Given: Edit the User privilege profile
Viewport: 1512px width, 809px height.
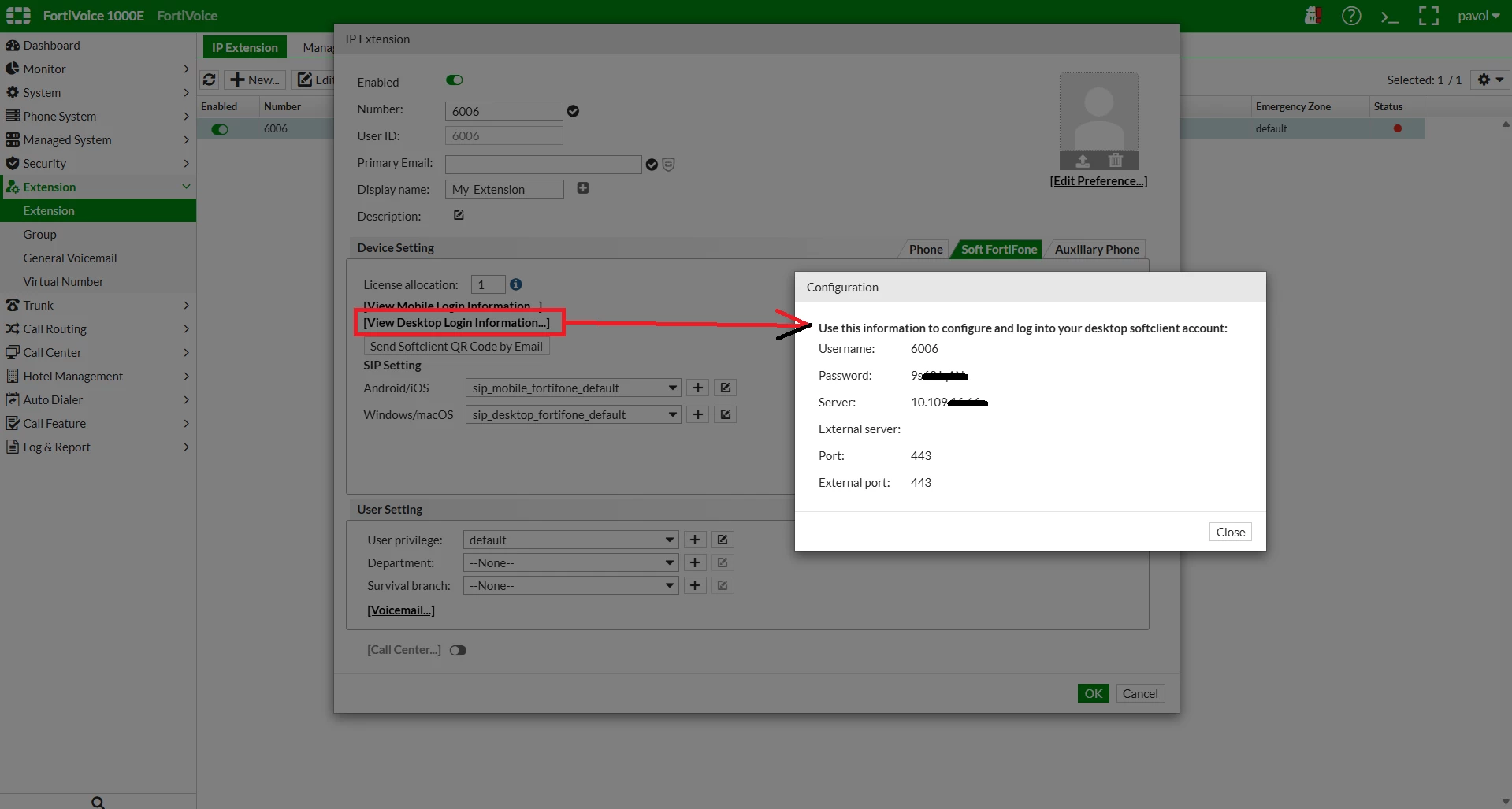Looking at the screenshot, I should 723,540.
